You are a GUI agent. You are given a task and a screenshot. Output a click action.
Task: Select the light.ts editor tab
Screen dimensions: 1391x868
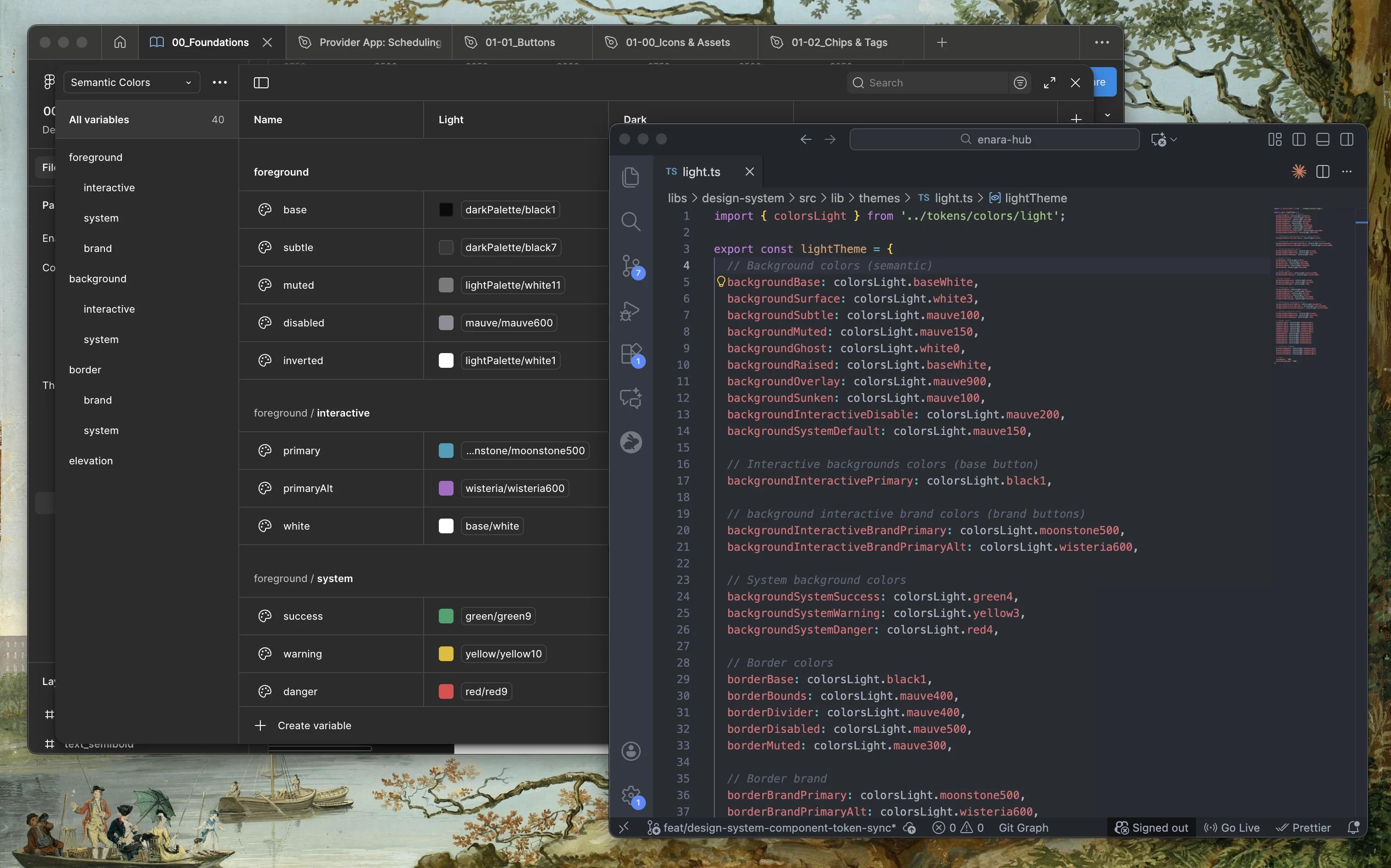point(701,171)
